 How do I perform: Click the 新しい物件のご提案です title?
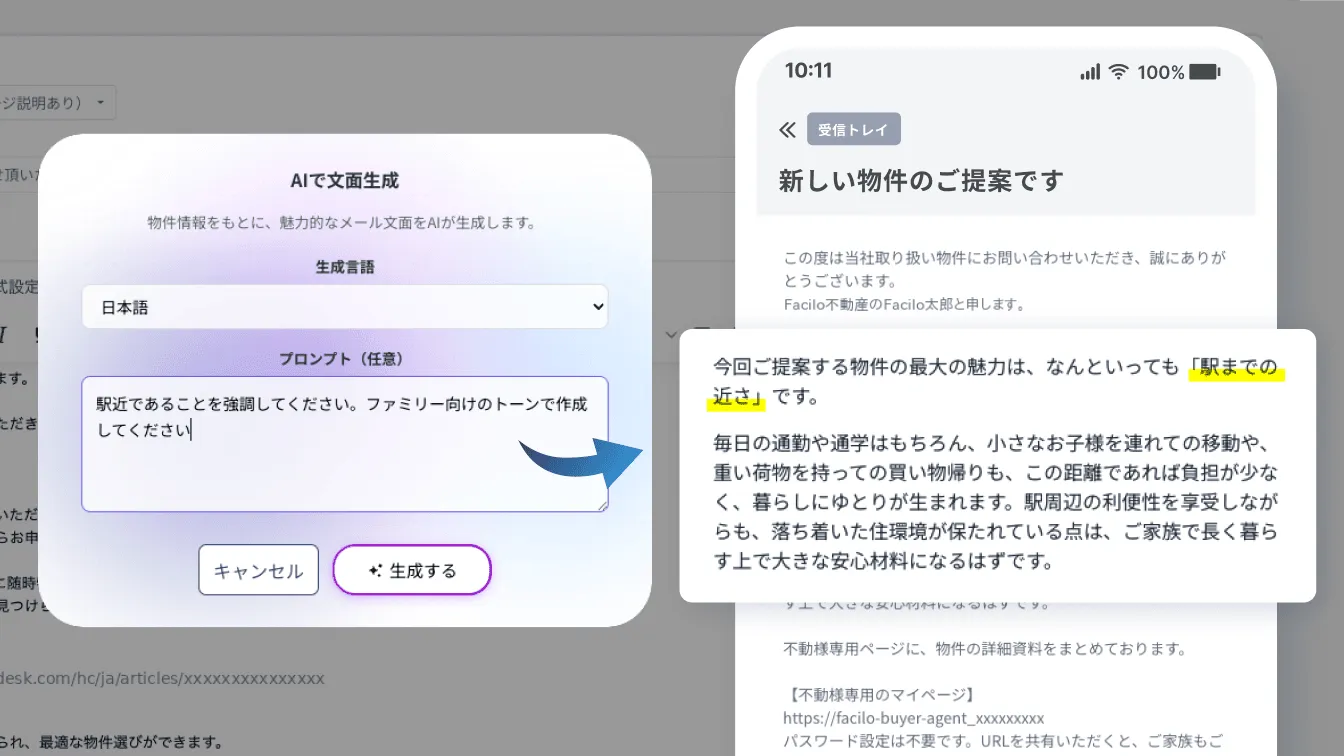(x=920, y=181)
